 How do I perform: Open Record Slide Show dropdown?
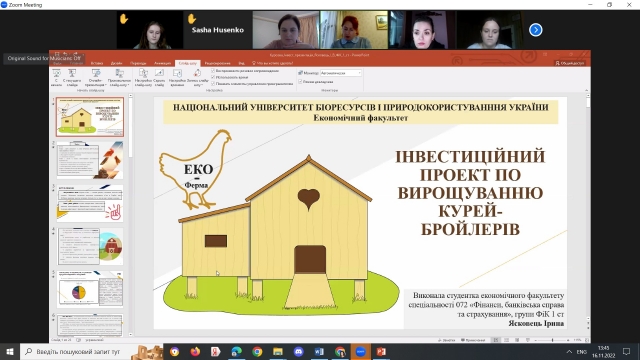click(198, 77)
